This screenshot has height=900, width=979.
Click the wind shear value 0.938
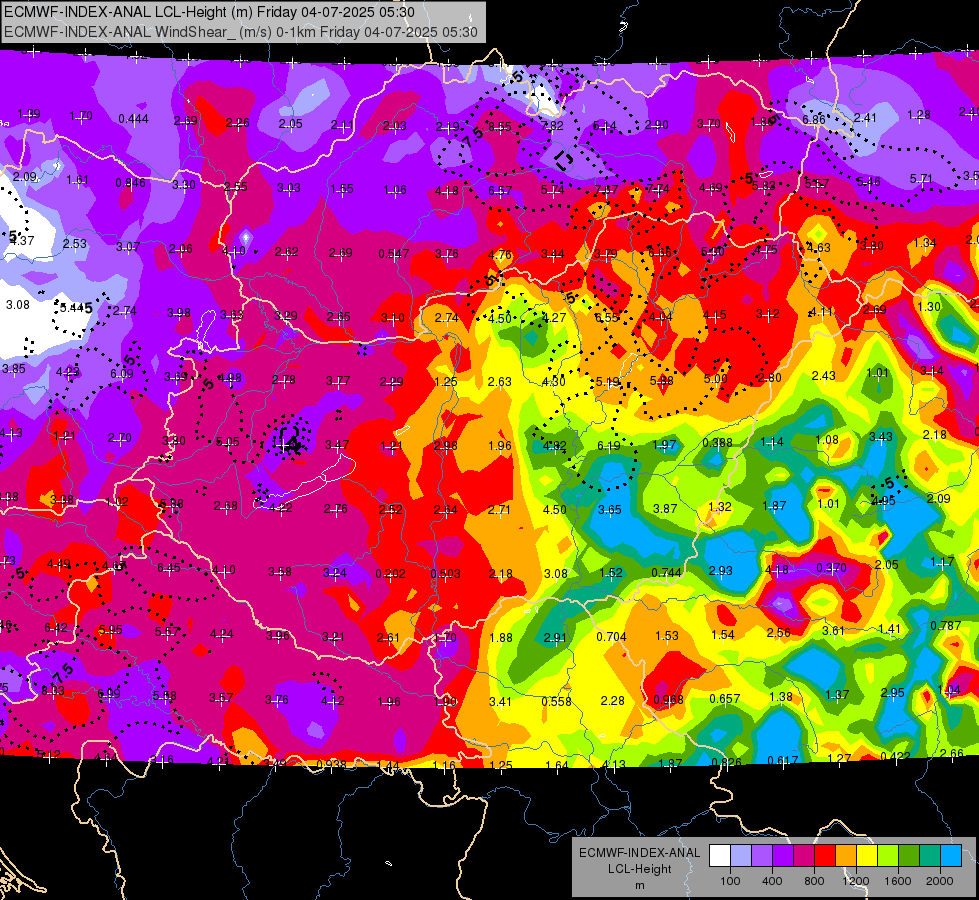(x=332, y=764)
